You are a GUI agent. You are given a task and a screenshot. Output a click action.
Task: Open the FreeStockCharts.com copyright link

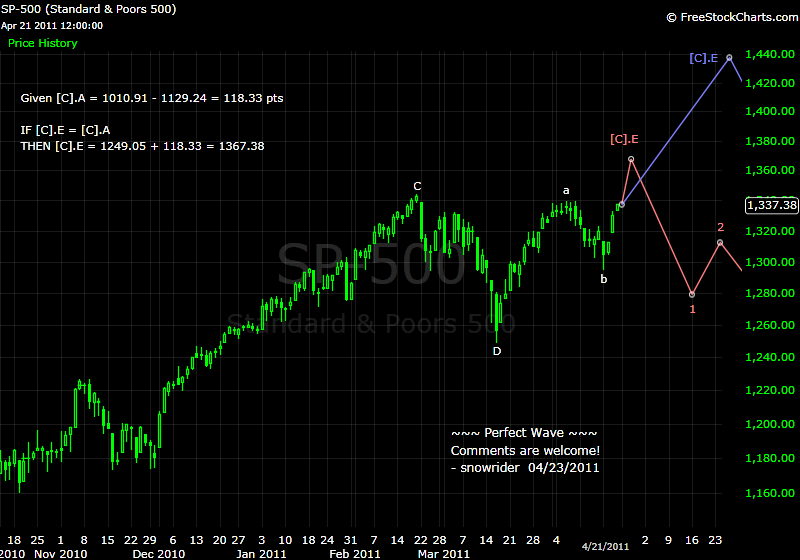pyautogui.click(x=733, y=17)
